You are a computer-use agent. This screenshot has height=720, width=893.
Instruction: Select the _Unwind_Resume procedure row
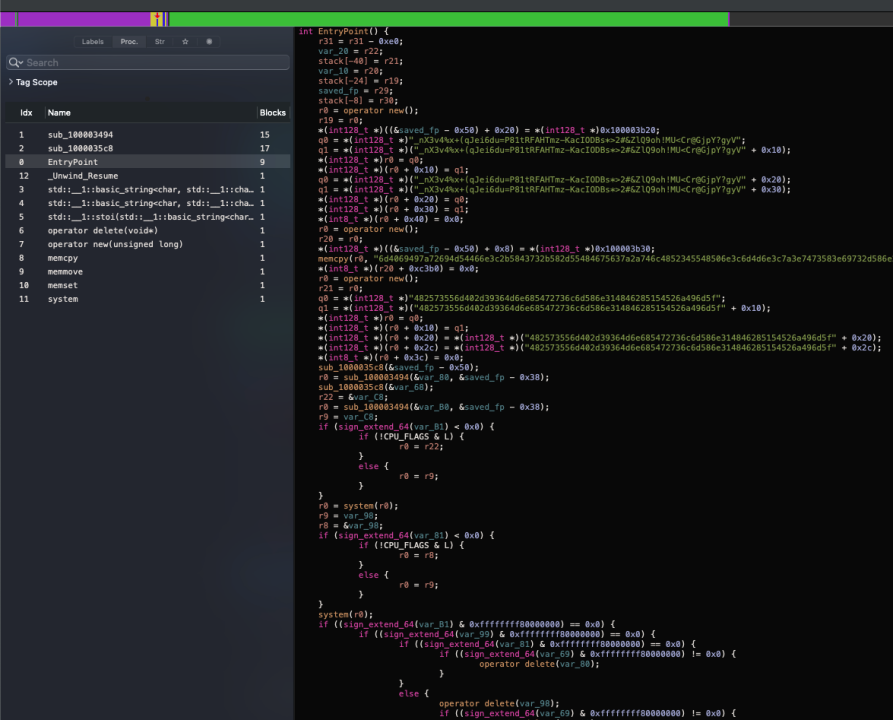[148, 175]
